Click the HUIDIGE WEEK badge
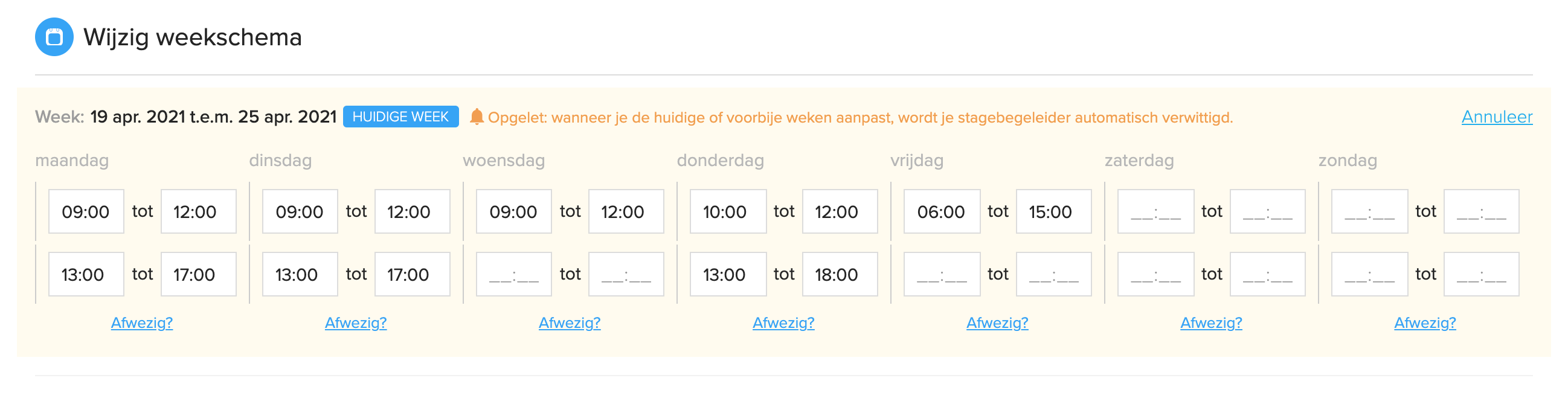The height and width of the screenshot is (407, 1568). point(400,117)
